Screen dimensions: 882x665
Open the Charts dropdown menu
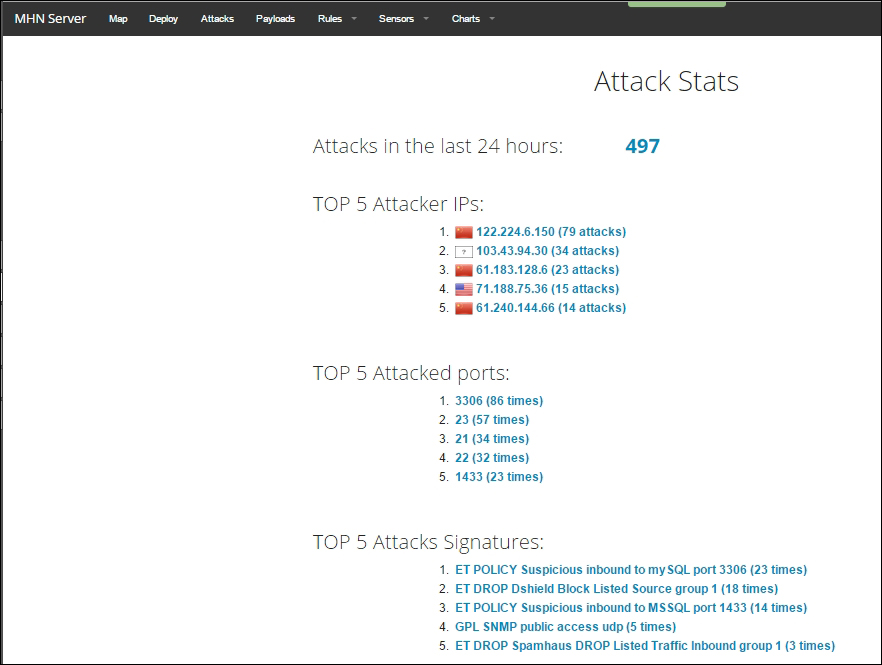click(x=465, y=18)
